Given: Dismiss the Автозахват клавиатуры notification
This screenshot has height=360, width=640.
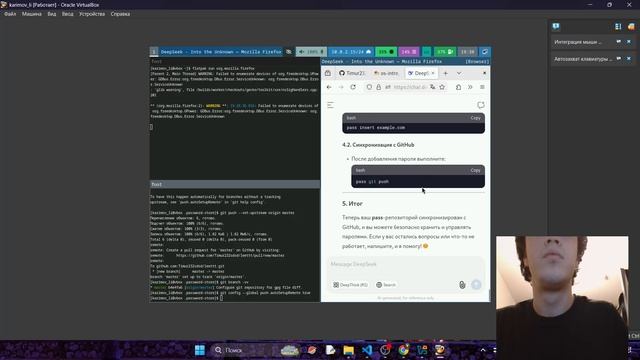Looking at the screenshot, I should [629, 59].
